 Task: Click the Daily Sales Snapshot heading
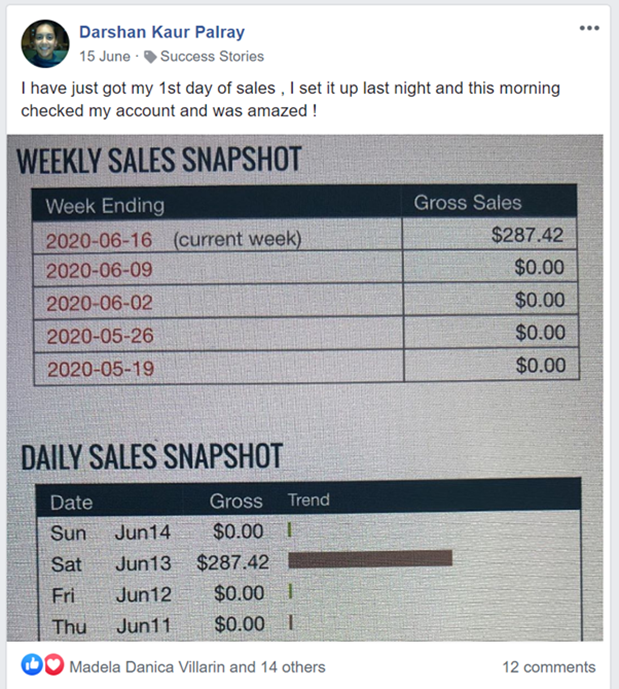pyautogui.click(x=151, y=458)
